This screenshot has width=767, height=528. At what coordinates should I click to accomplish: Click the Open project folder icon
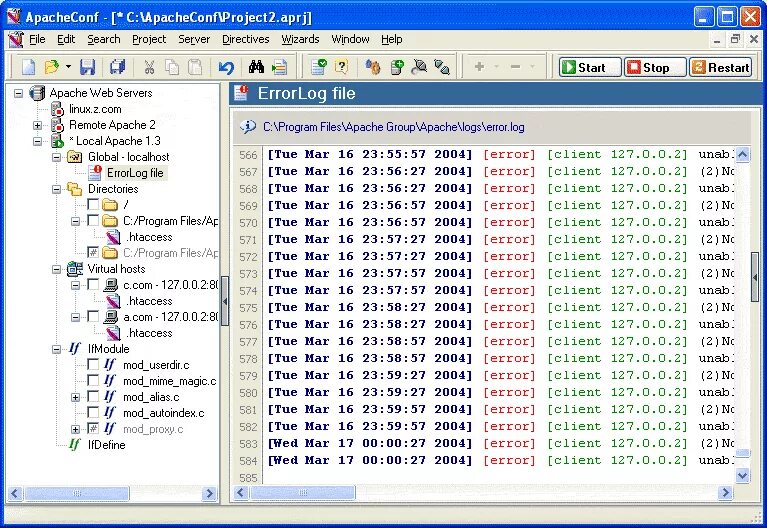pyautogui.click(x=51, y=67)
